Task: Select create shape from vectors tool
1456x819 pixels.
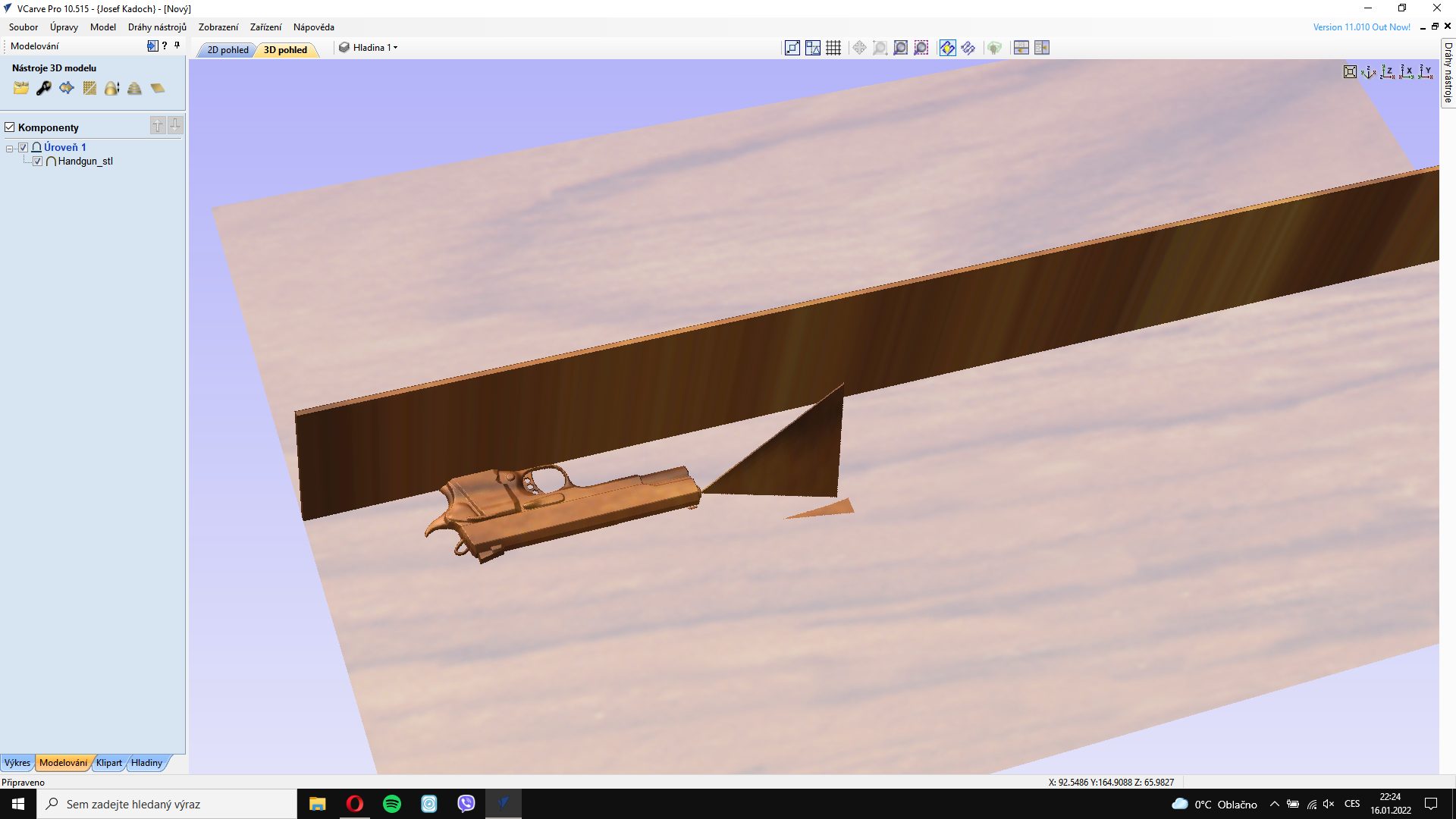Action: [x=67, y=88]
